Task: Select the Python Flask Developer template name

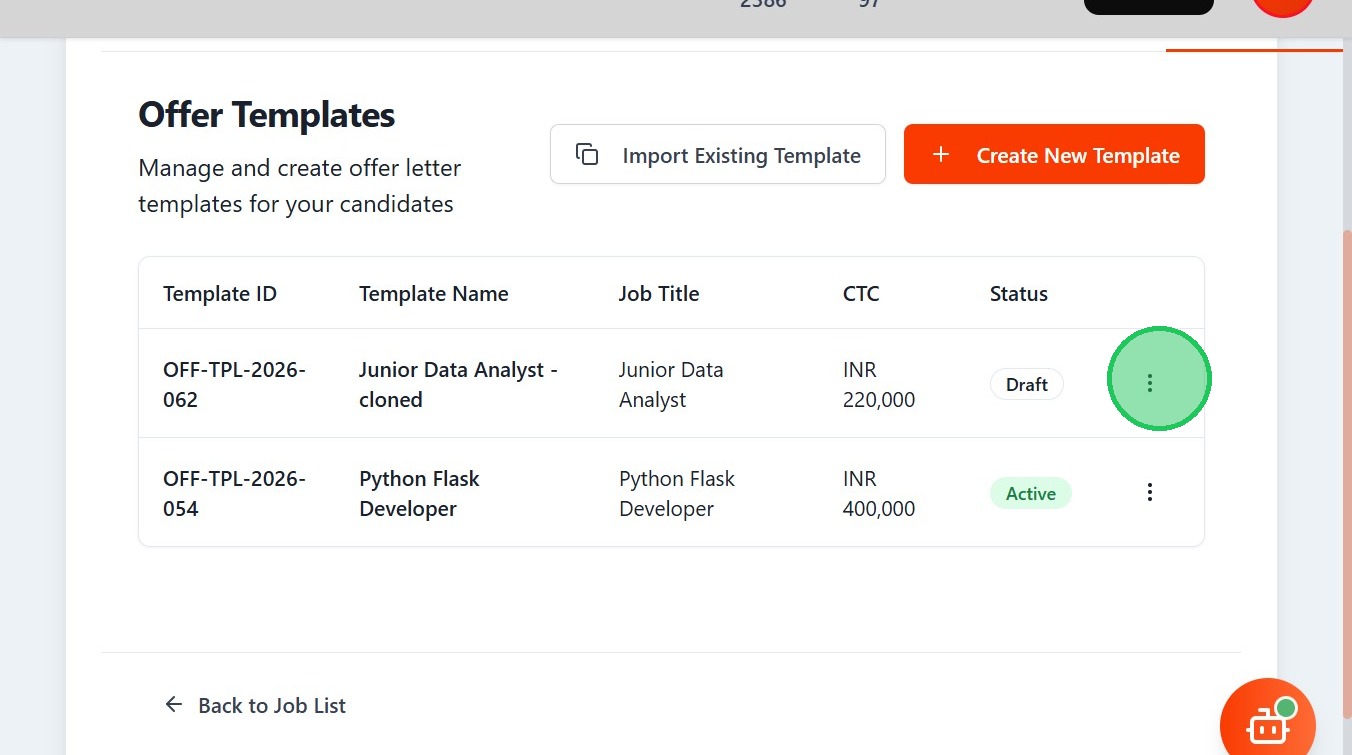Action: click(x=419, y=494)
